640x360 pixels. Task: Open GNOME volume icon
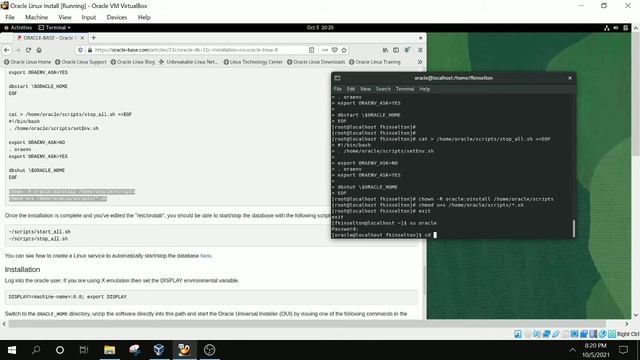click(x=616, y=28)
